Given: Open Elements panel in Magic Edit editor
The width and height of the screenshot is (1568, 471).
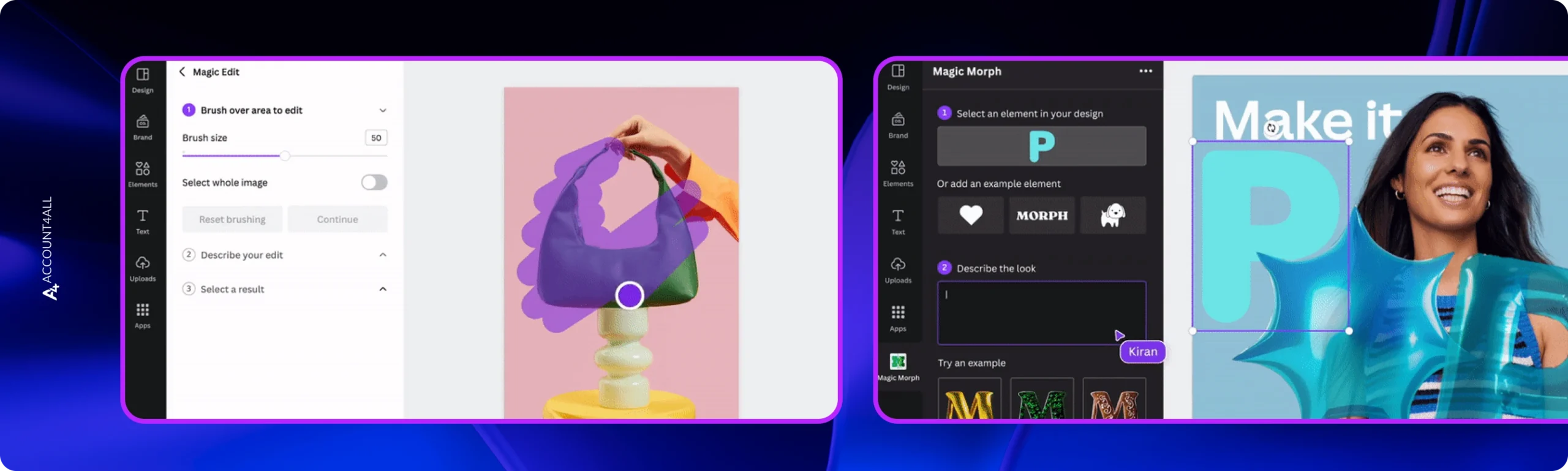Looking at the screenshot, I should 143,174.
